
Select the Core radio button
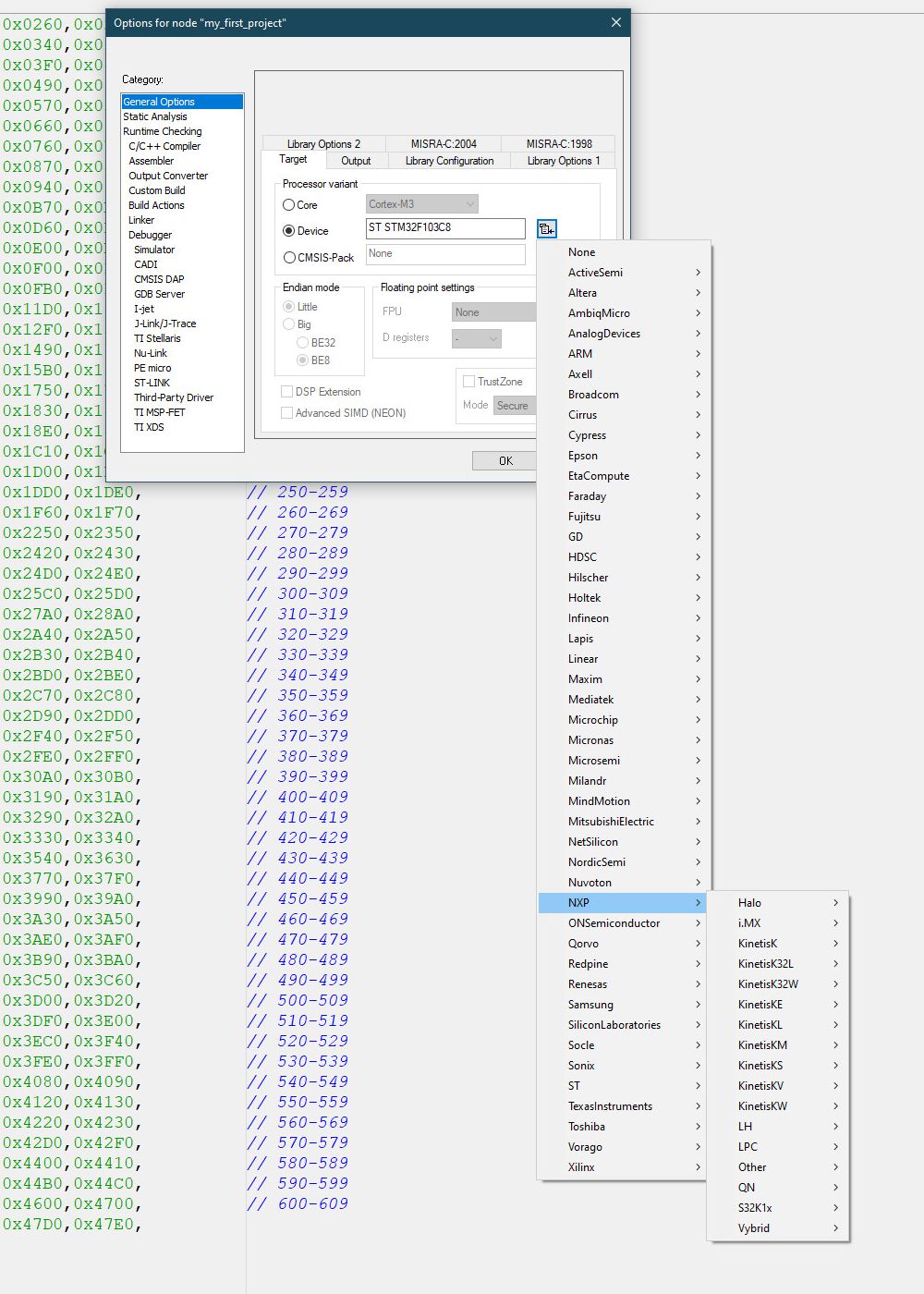[289, 205]
